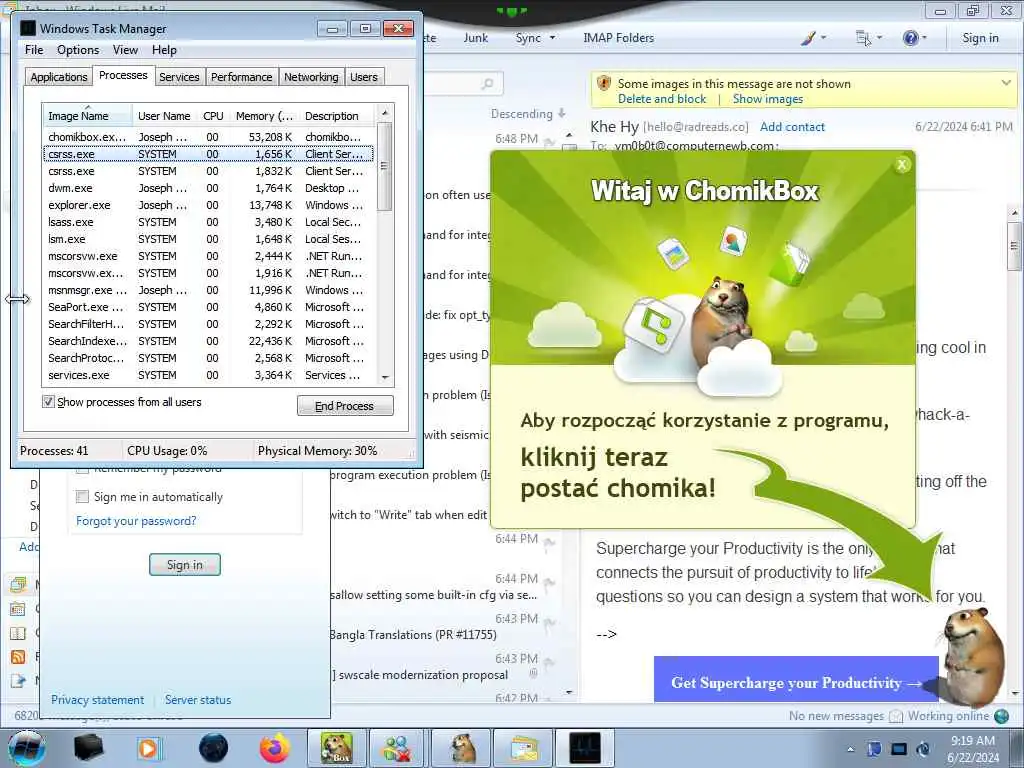
Task: Click the tray icon nearest the clock
Action: [923, 749]
